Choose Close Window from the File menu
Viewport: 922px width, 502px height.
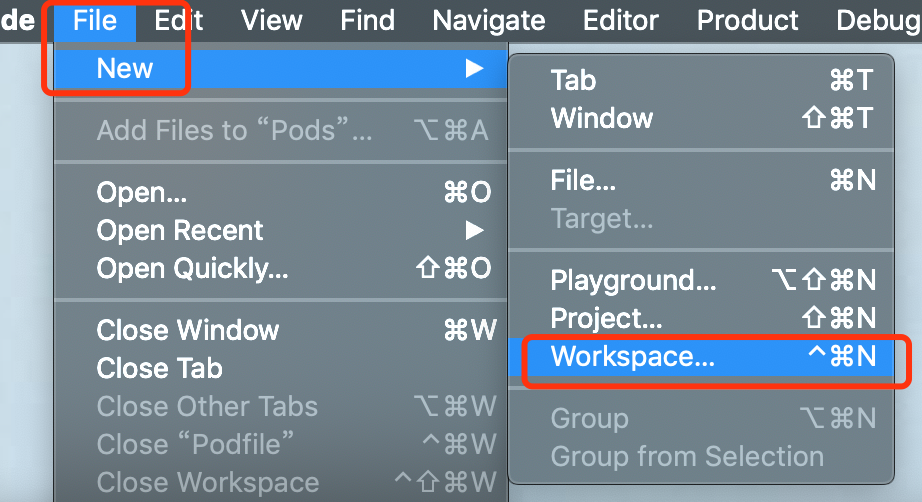pyautogui.click(x=280, y=330)
